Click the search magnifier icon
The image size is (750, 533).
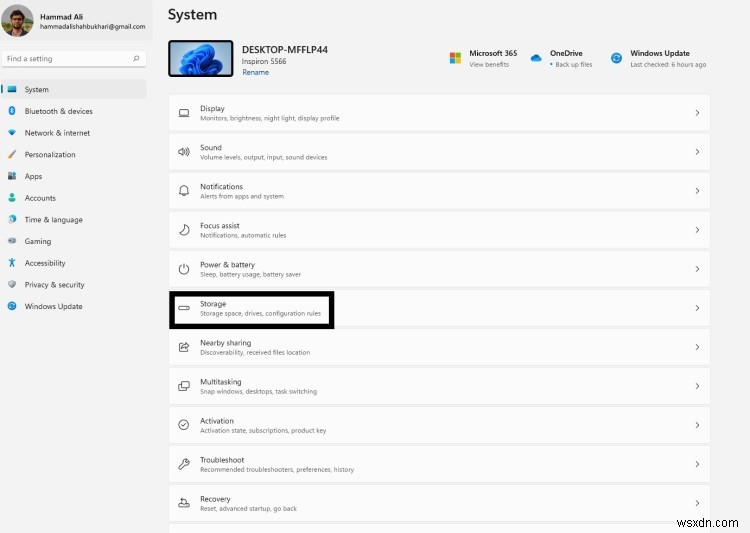click(136, 58)
